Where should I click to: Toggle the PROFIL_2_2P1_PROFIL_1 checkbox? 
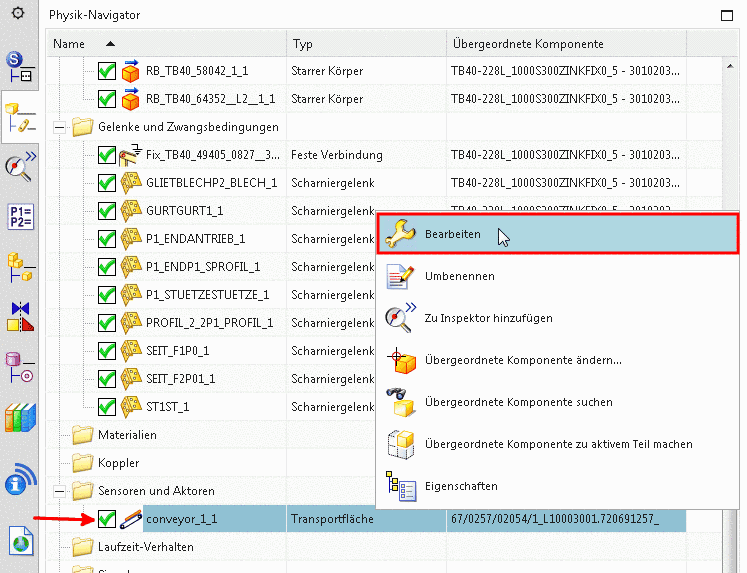point(107,323)
